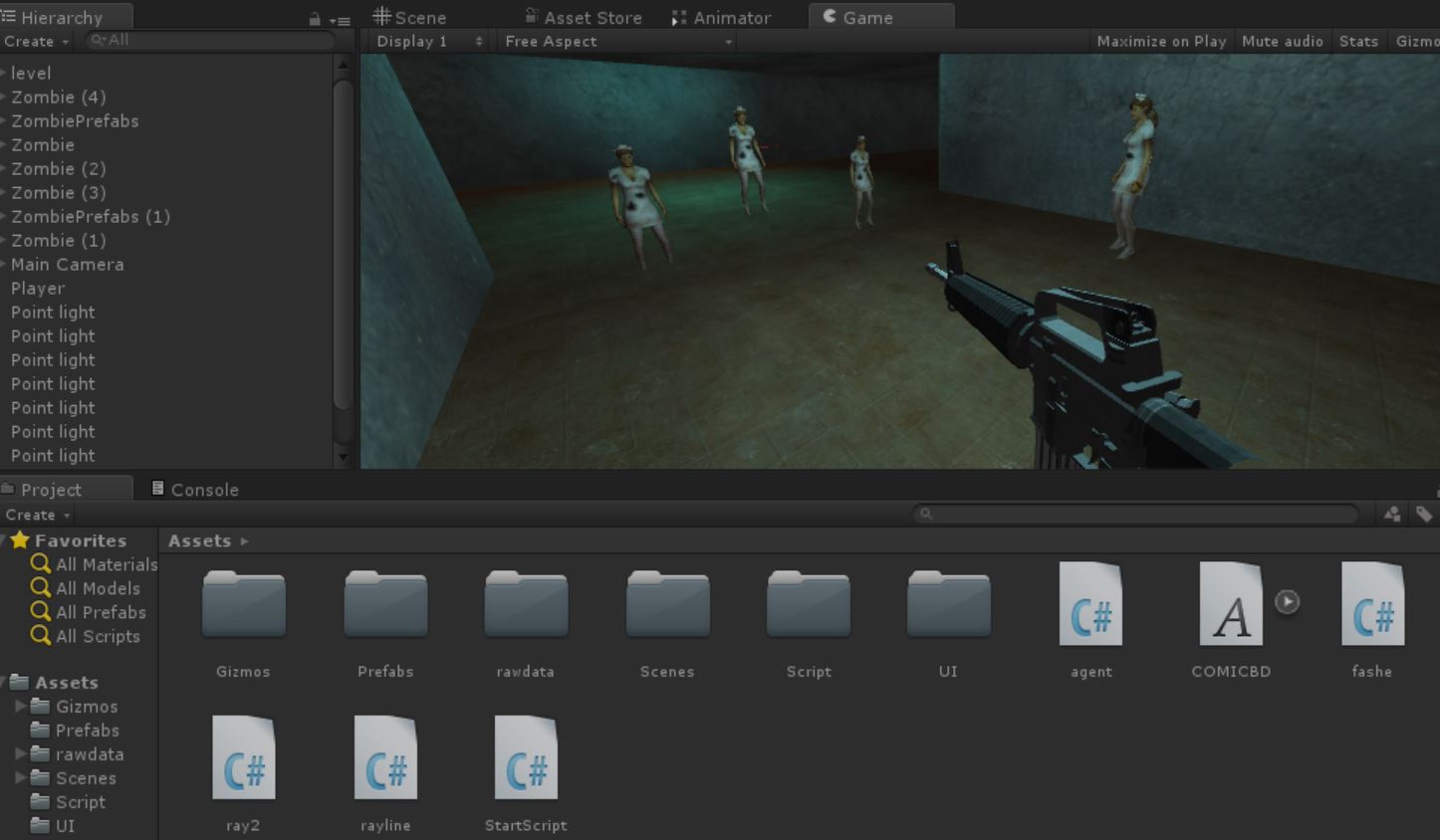The image size is (1440, 840).
Task: Expand the level object in Hierarchy
Action: point(4,73)
